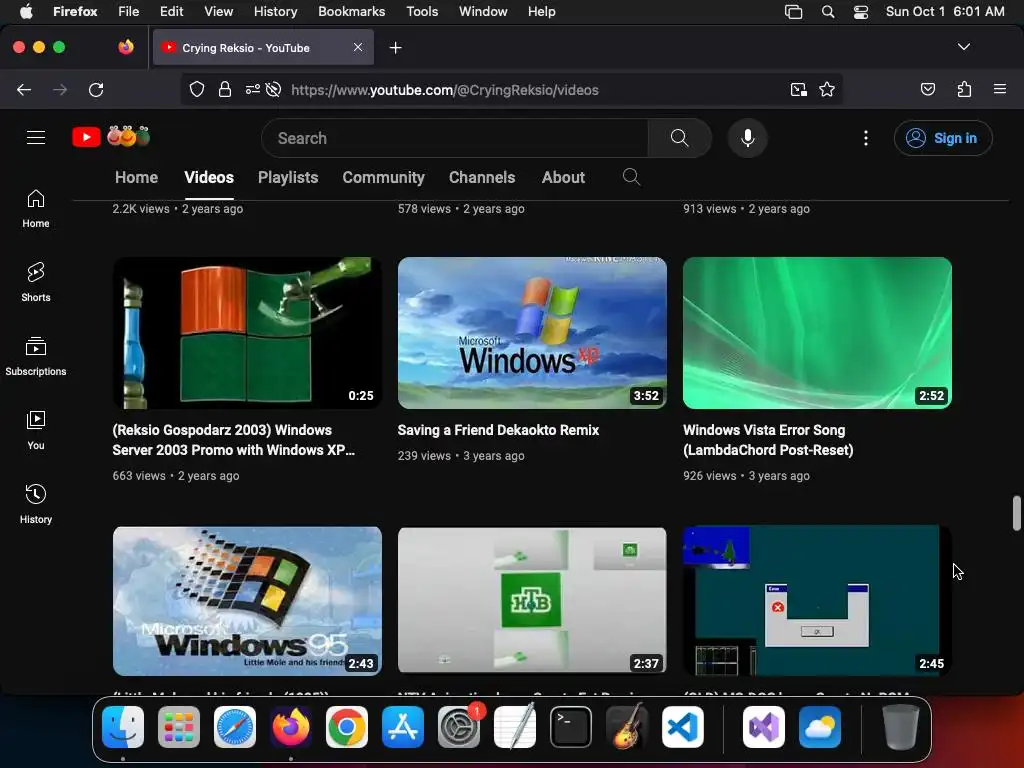Click the Saving a Friend Dekaokto Remix title
The width and height of the screenshot is (1024, 768).
point(498,430)
